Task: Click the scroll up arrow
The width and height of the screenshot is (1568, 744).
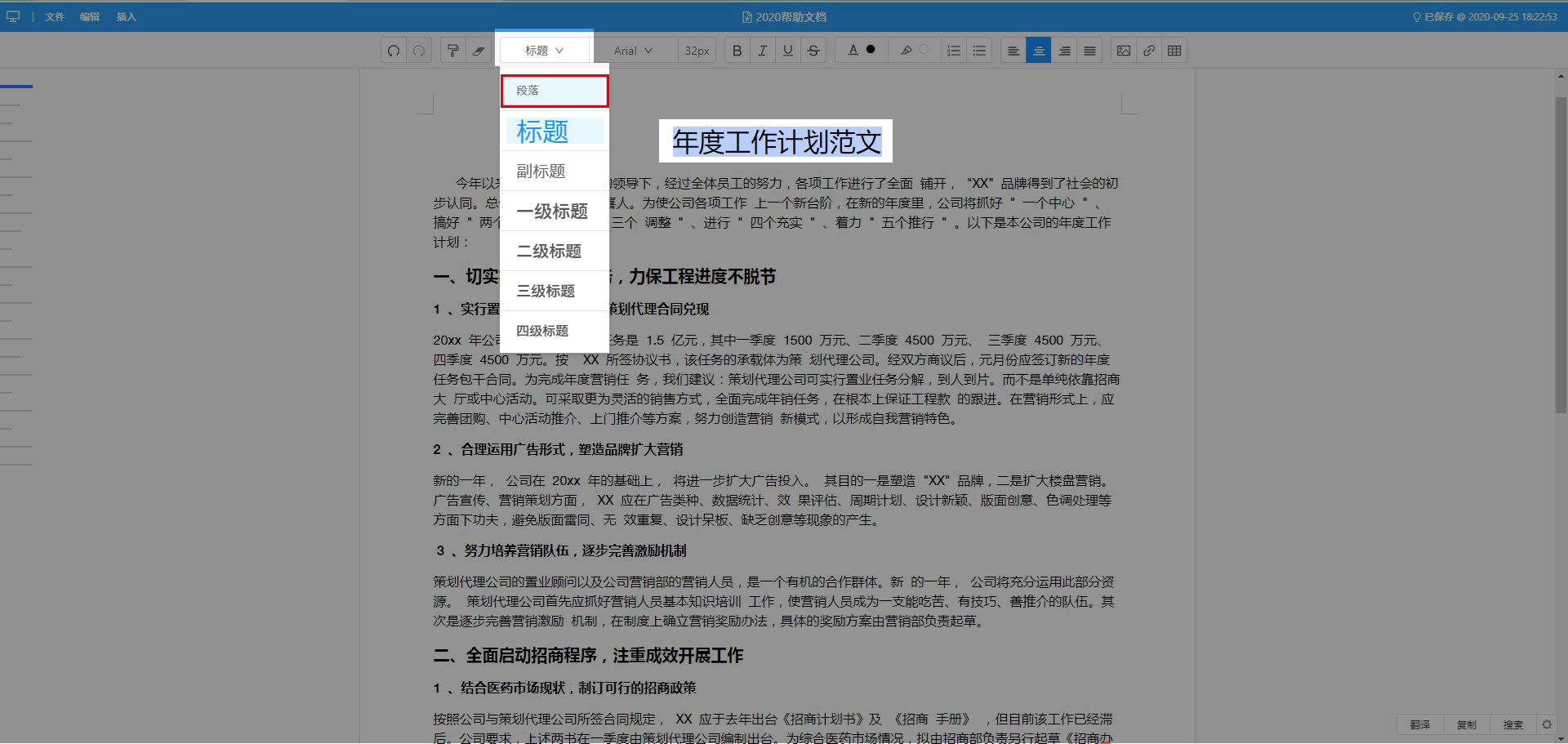Action: click(1561, 76)
